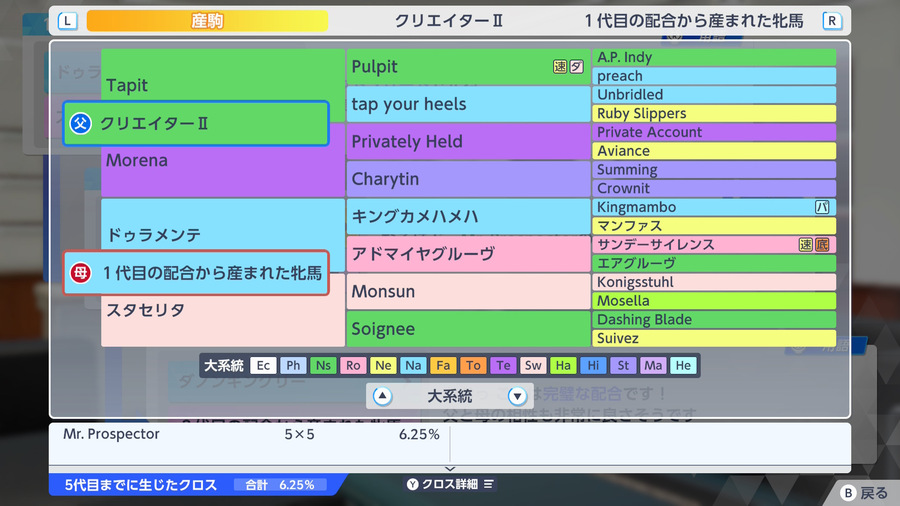Expand cross list with the small down chevron
This screenshot has height=506, width=900.
pyautogui.click(x=450, y=469)
